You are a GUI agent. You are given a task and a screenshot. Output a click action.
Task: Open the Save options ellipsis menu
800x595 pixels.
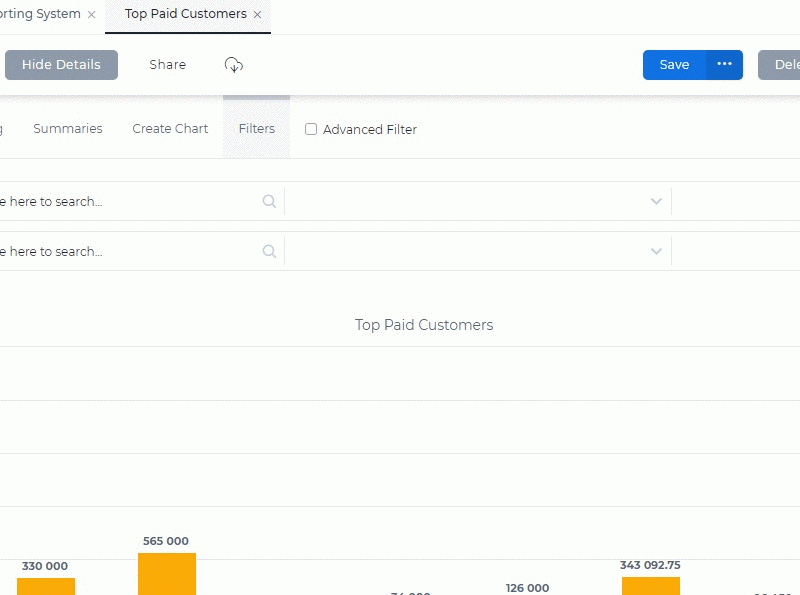[x=724, y=65]
